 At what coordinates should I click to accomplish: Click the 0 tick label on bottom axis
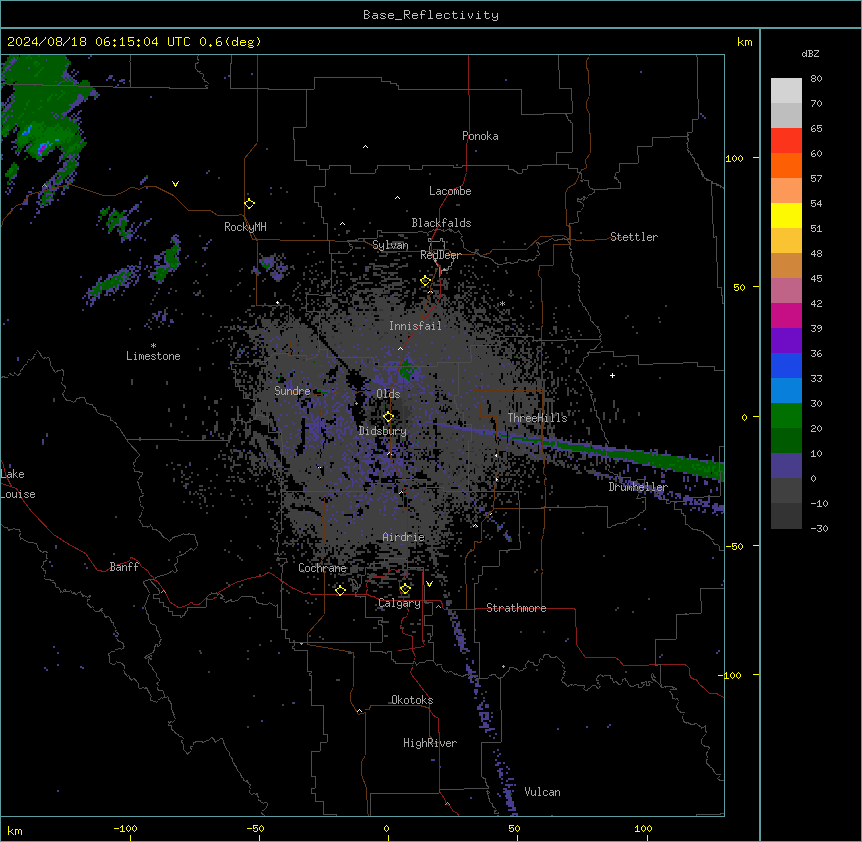[x=386, y=828]
